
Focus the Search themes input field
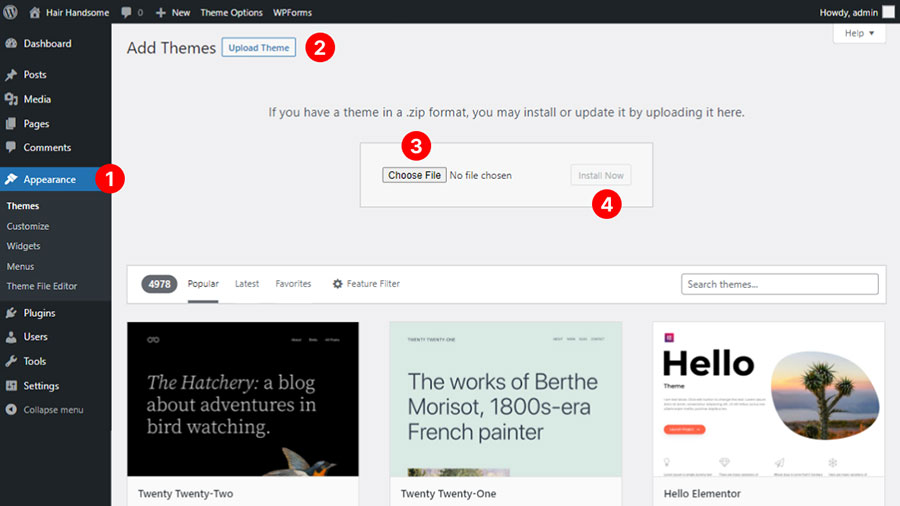point(780,284)
